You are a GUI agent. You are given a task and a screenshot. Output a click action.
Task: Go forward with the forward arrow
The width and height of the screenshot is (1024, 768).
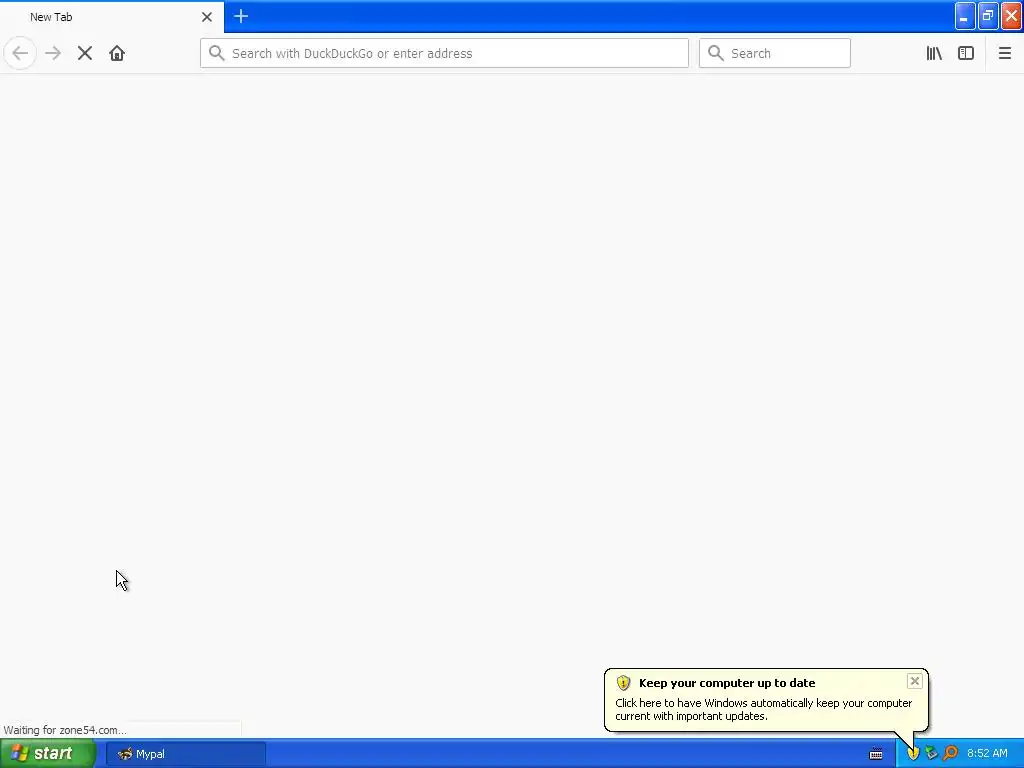53,54
